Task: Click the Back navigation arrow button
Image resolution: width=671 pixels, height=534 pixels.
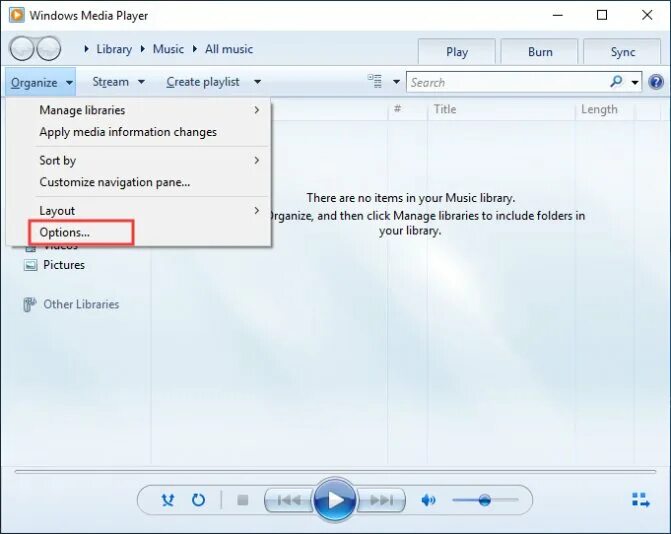Action: click(21, 49)
